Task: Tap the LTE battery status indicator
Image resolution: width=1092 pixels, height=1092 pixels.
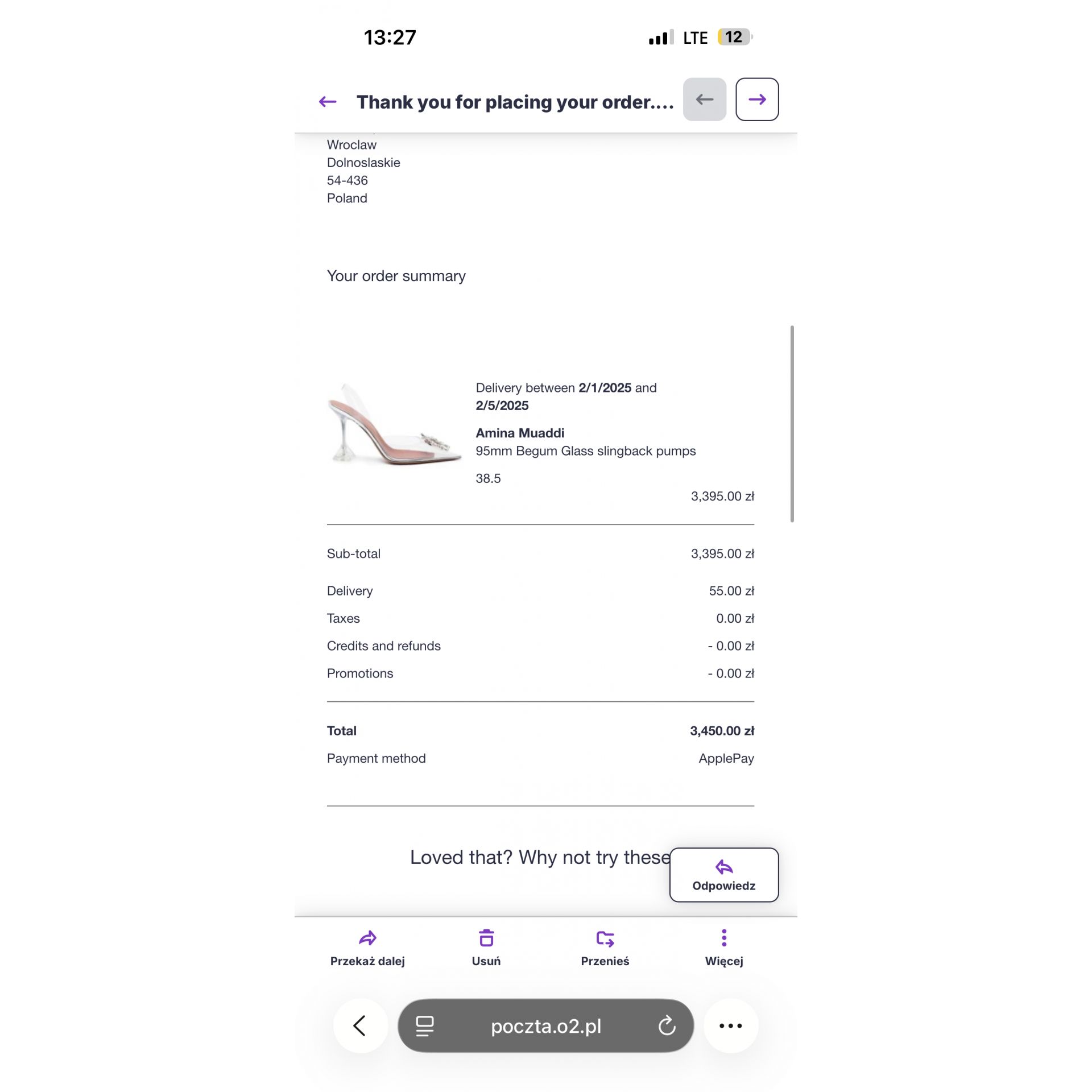Action: click(734, 38)
